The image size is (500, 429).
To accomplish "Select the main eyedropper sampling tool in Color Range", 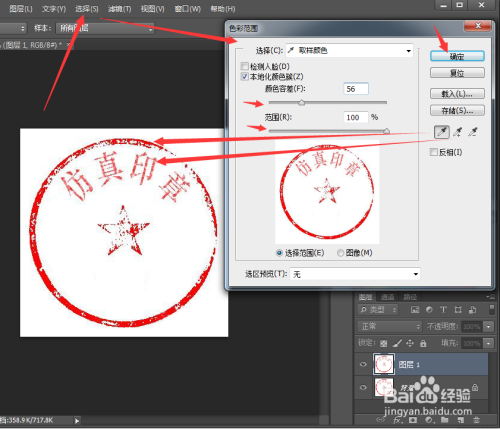I will tap(442, 132).
